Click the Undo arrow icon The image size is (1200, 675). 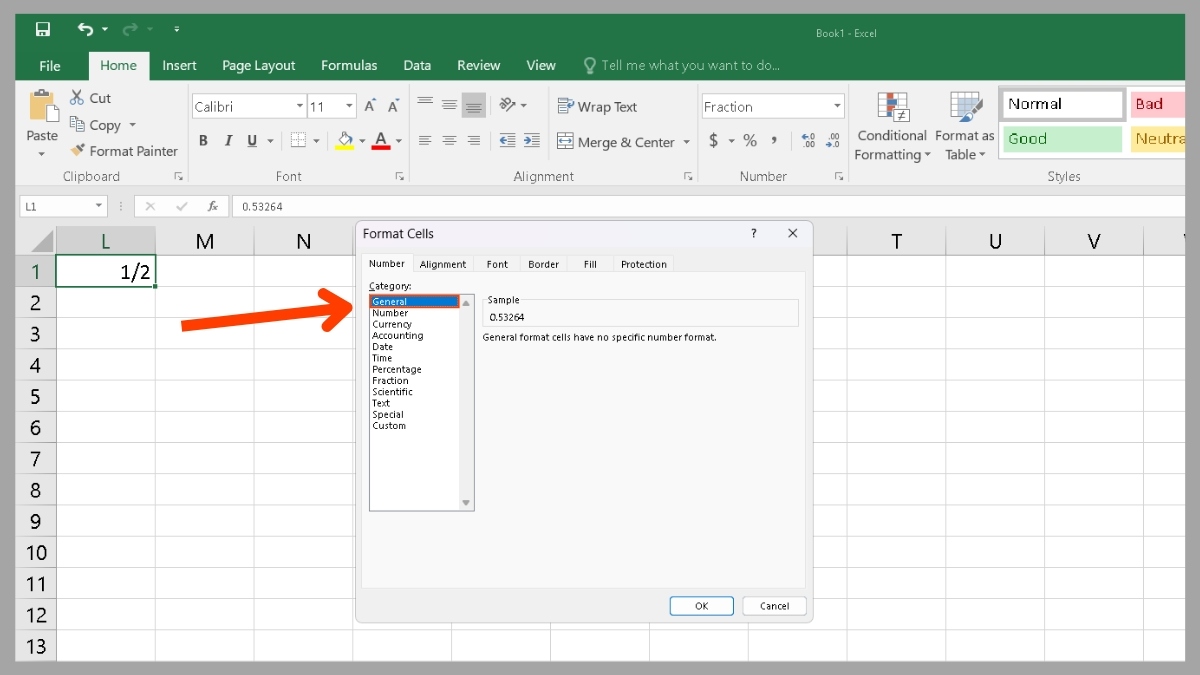(x=86, y=30)
